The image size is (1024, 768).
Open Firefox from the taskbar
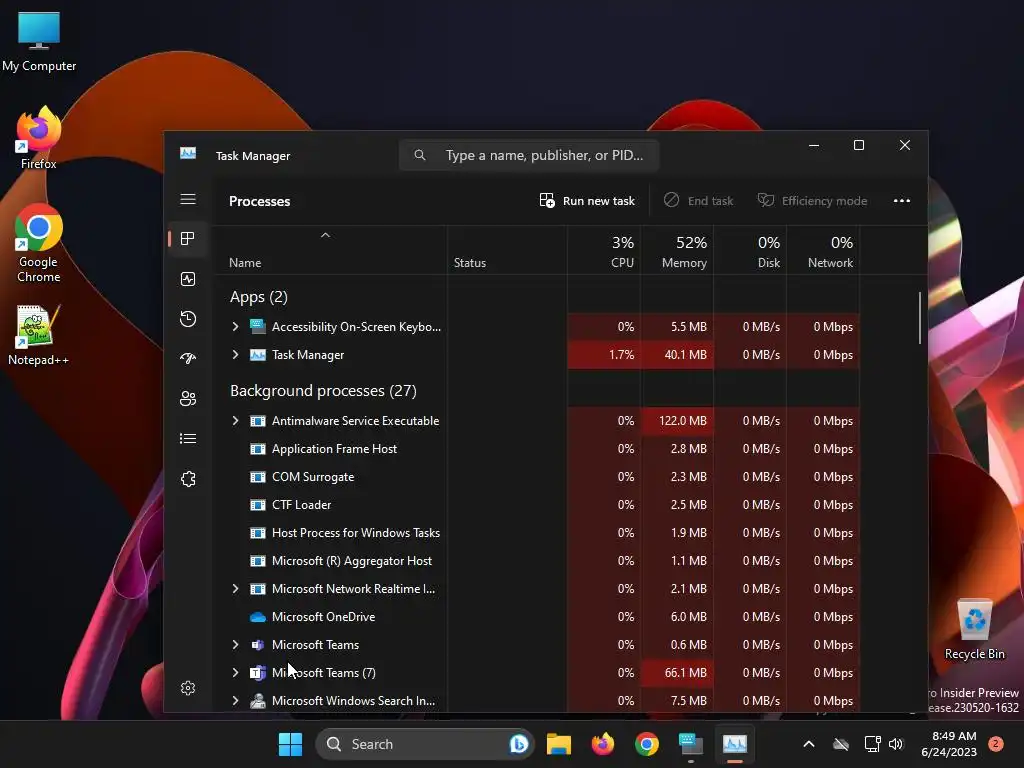tap(603, 744)
